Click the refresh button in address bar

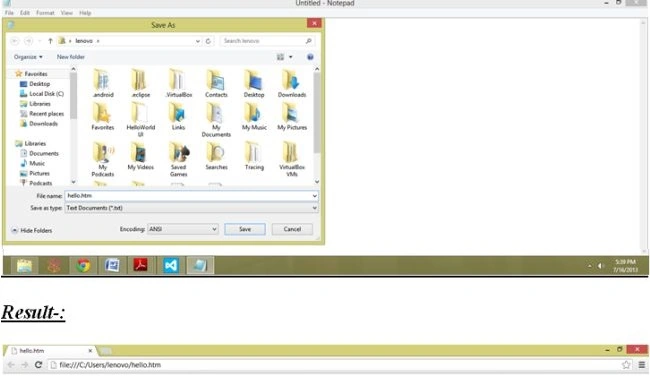(x=208, y=41)
